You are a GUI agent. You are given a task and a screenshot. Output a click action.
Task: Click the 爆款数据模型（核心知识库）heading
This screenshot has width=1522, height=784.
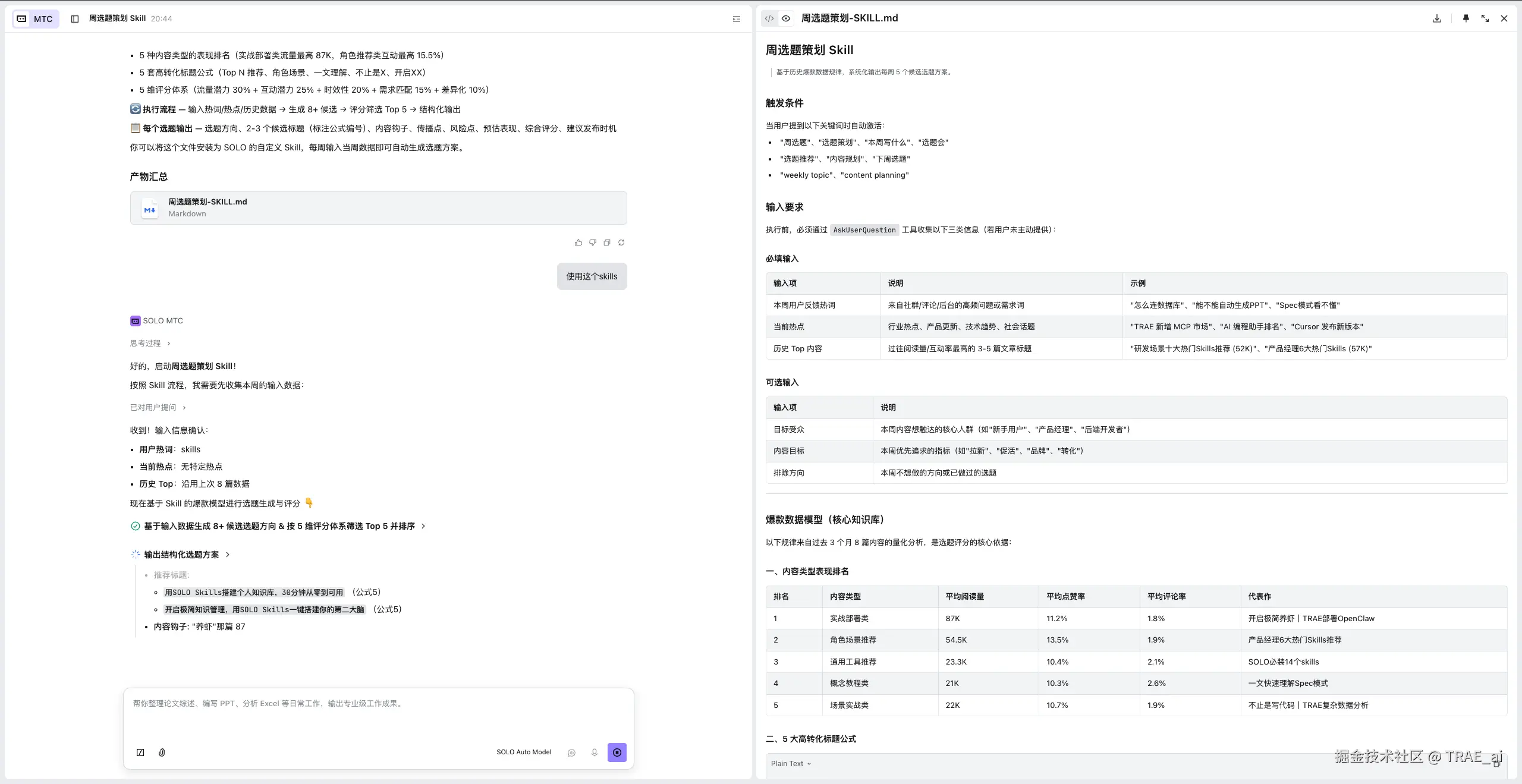click(x=825, y=520)
